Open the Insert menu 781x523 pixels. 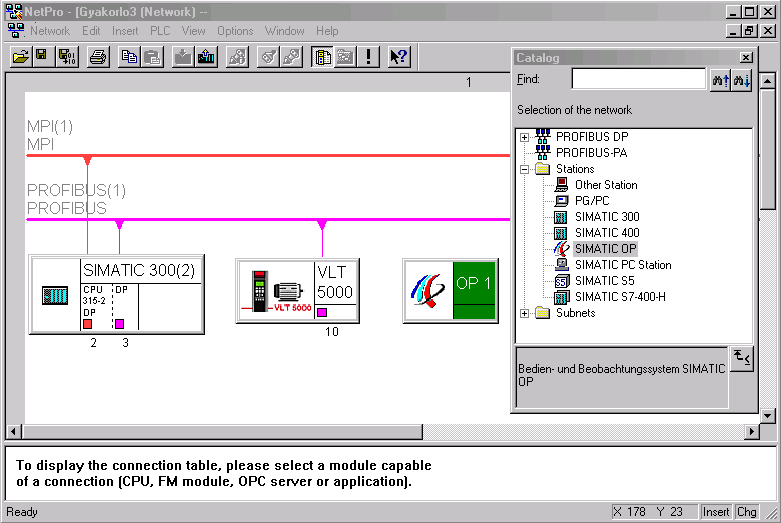tap(125, 31)
